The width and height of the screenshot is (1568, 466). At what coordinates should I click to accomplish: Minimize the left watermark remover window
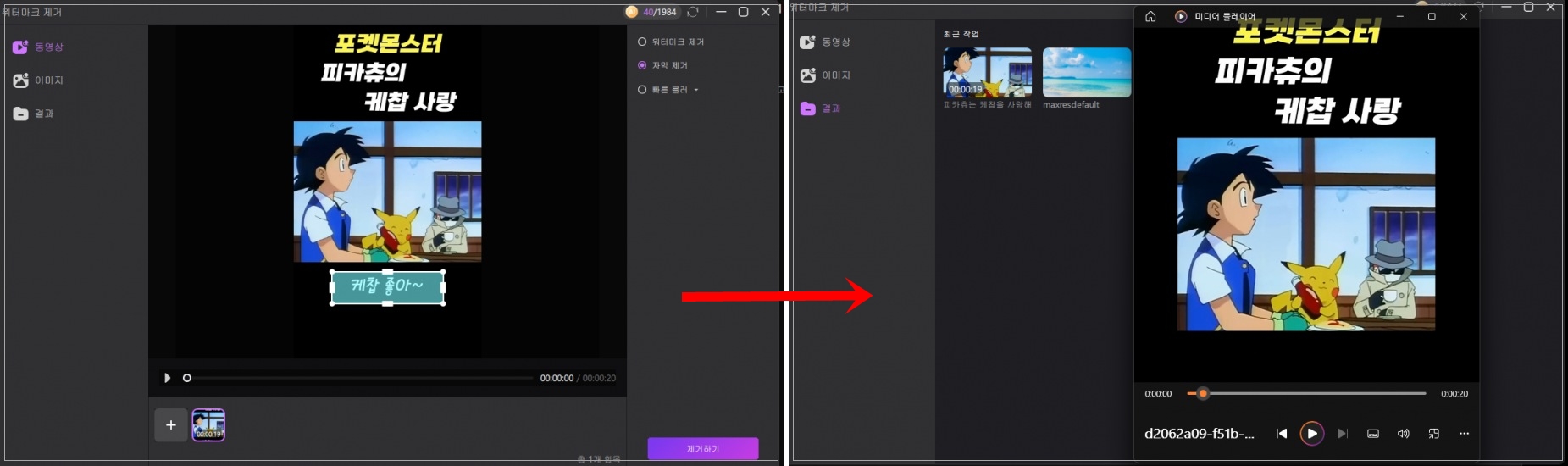point(722,12)
